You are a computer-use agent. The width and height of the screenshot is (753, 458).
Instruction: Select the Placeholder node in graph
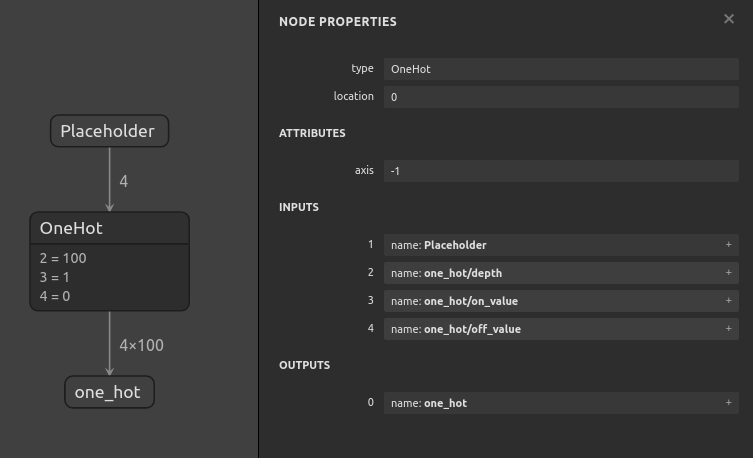109,131
